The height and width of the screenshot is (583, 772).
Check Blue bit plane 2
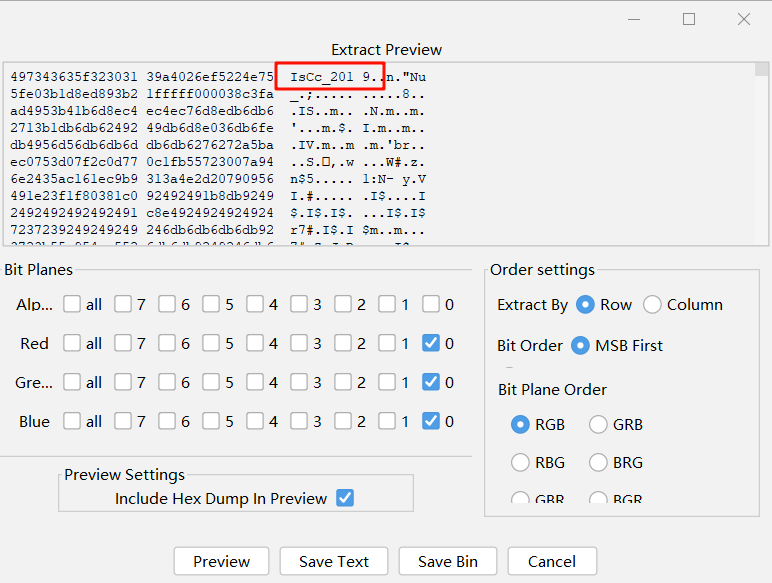pyautogui.click(x=343, y=421)
